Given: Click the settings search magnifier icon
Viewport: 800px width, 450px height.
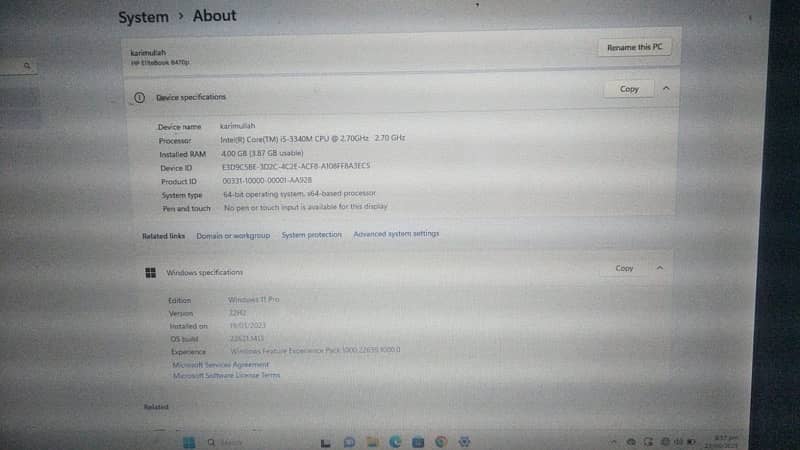Looking at the screenshot, I should pos(27,66).
